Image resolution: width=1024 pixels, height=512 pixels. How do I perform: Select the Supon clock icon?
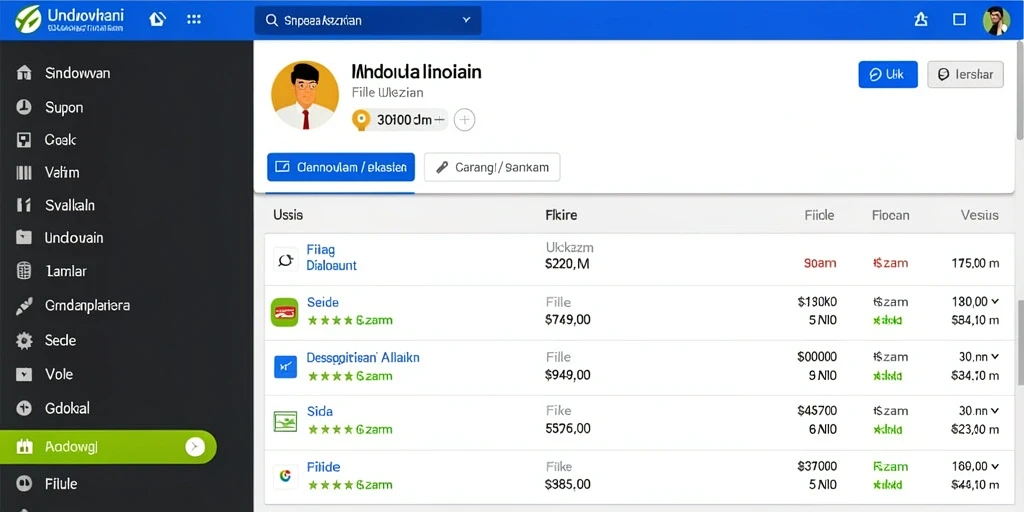[24, 107]
